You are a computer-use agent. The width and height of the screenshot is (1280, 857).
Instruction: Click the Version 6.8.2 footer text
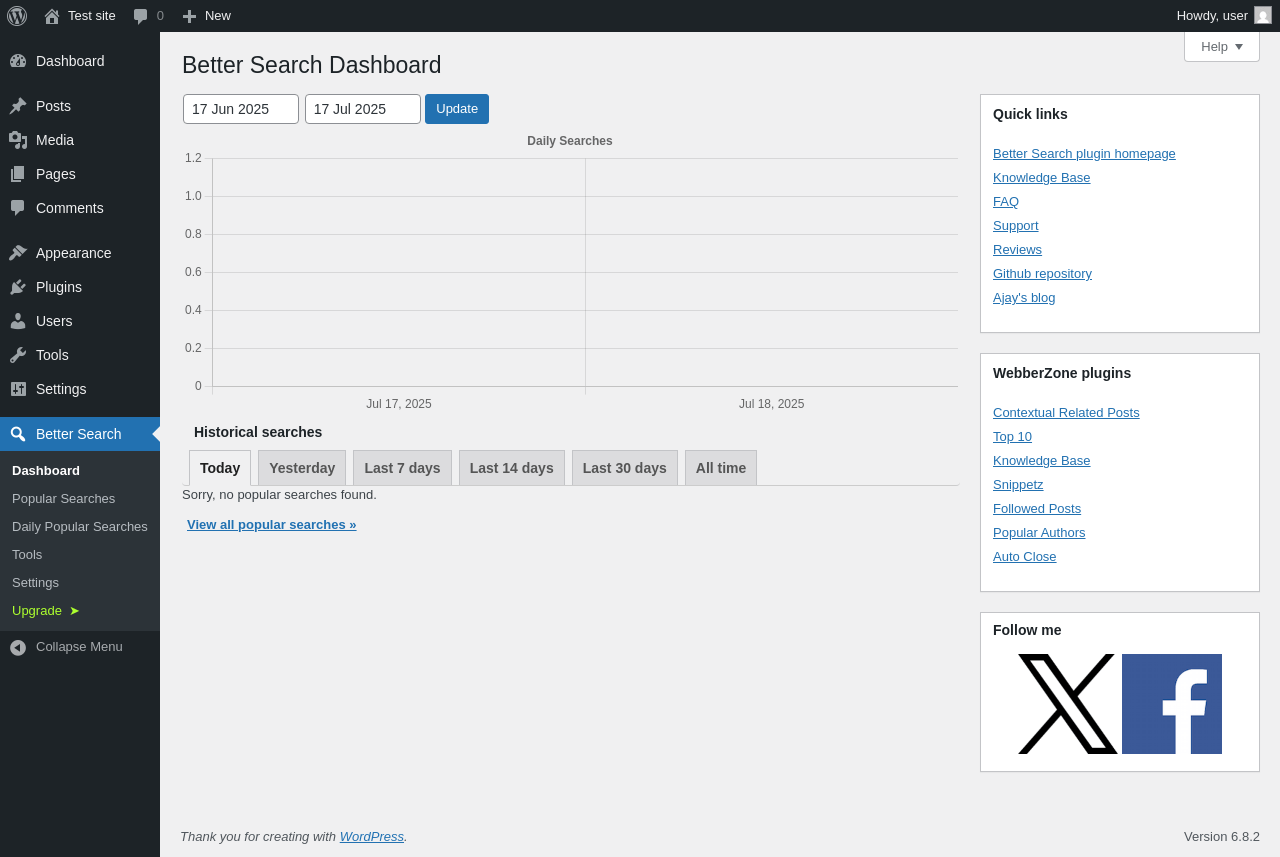1222,836
